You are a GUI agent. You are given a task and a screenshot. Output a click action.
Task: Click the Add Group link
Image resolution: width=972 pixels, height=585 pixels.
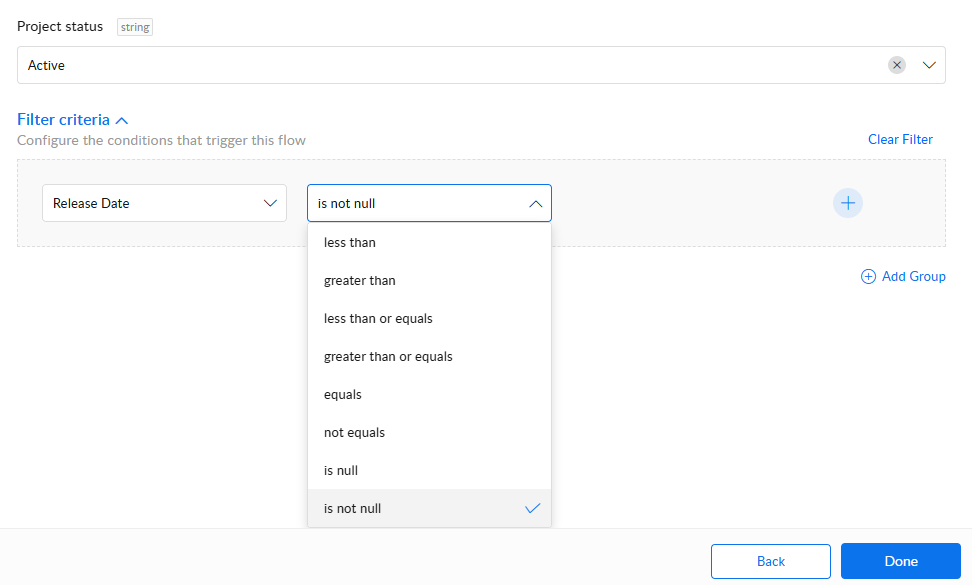pyautogui.click(x=913, y=277)
